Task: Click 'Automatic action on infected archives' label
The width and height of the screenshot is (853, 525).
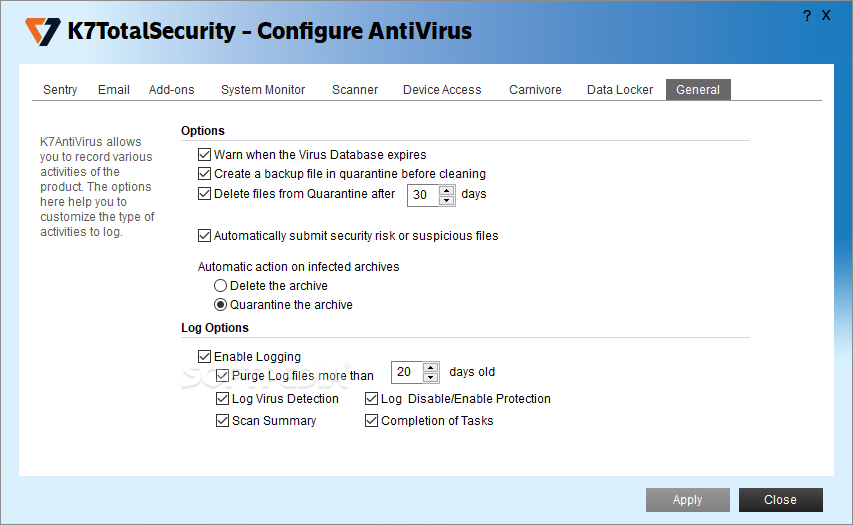Action: (x=298, y=267)
